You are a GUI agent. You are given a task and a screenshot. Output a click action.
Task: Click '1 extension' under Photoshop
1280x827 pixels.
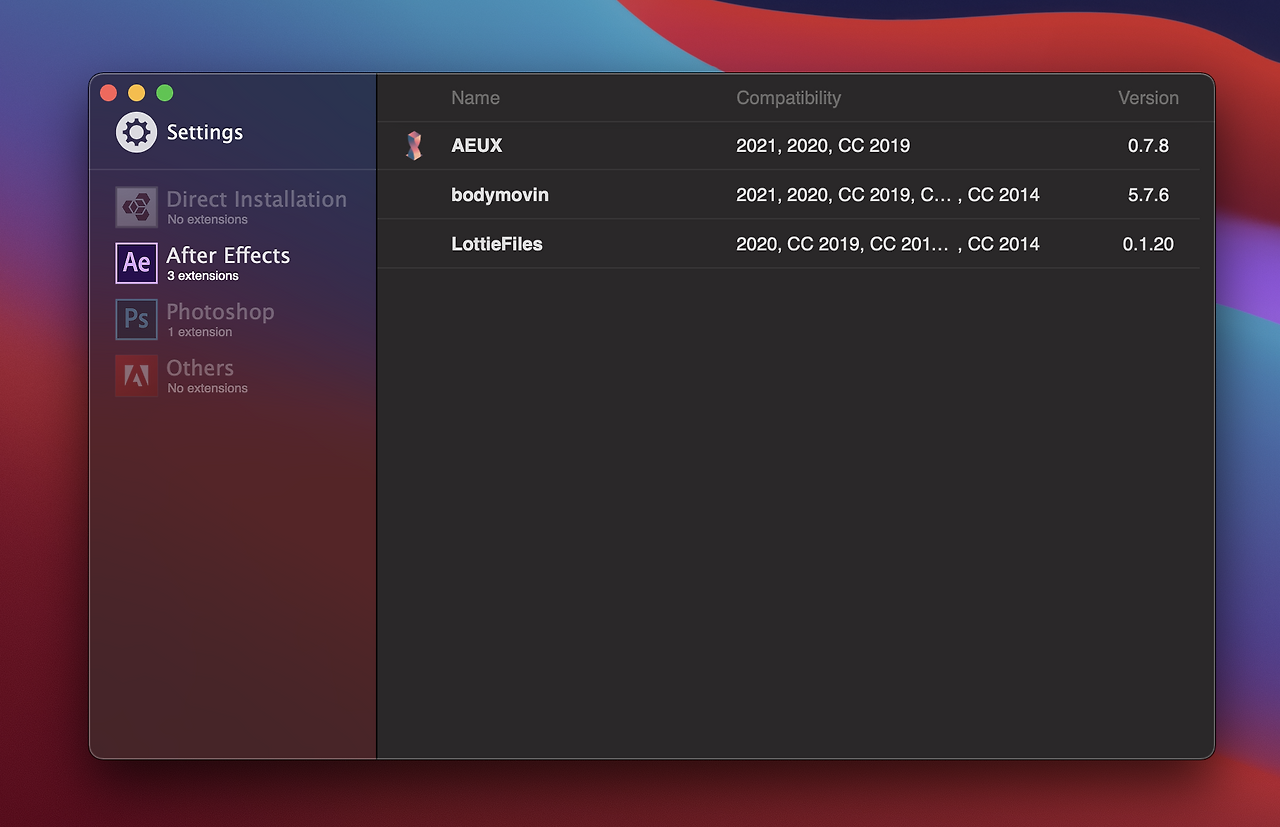click(x=200, y=332)
